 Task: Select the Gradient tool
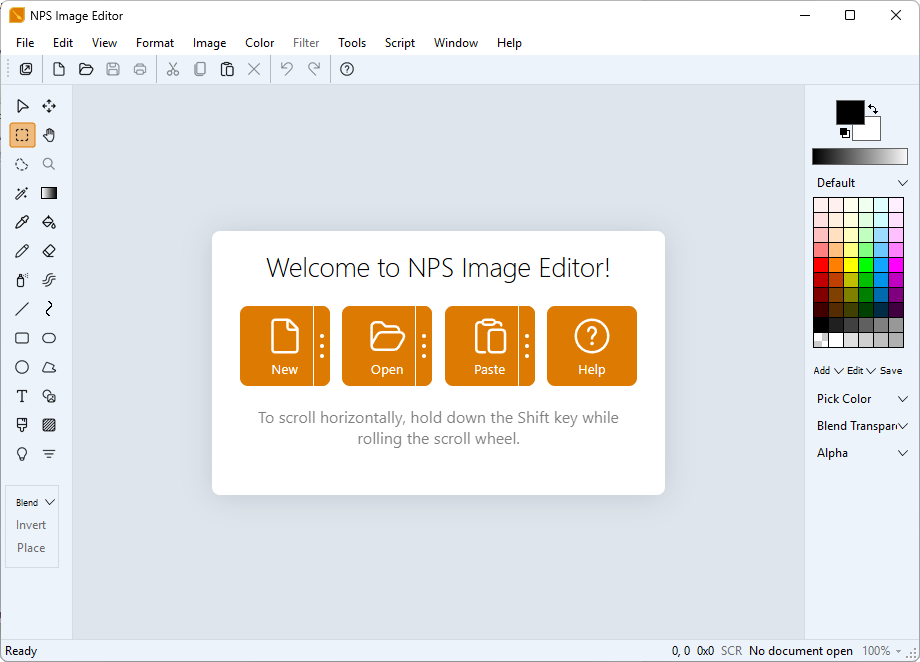(48, 193)
